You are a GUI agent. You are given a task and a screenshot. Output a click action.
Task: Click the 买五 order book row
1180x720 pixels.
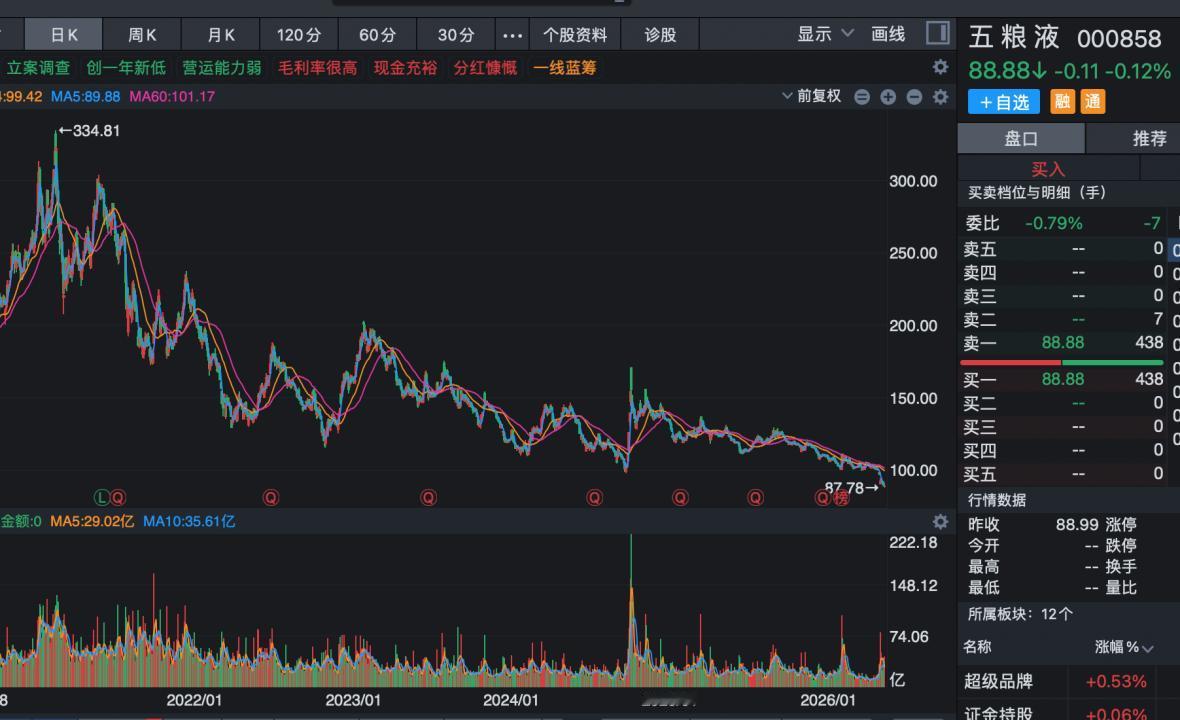pos(1063,474)
